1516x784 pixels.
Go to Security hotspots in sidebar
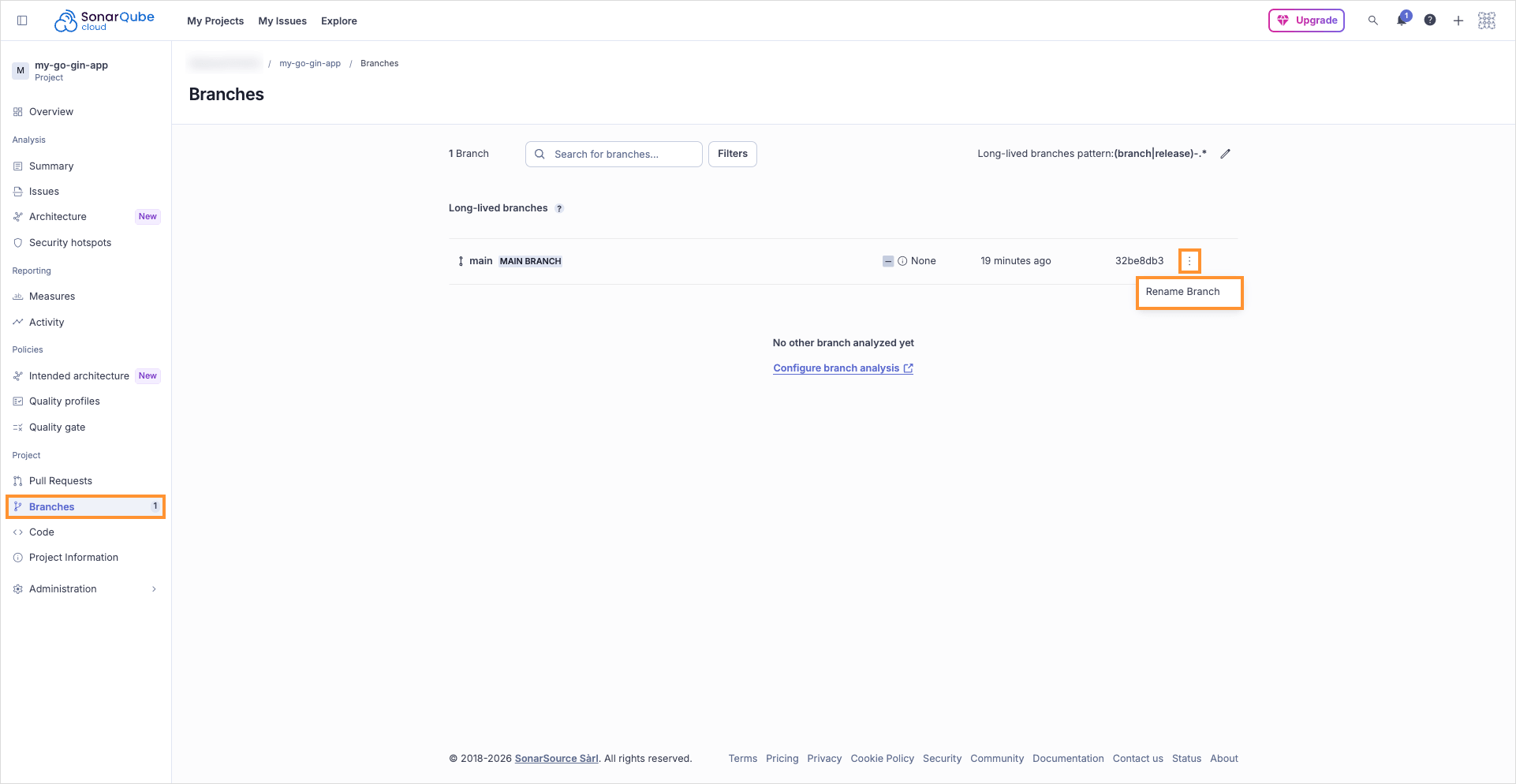pos(70,243)
